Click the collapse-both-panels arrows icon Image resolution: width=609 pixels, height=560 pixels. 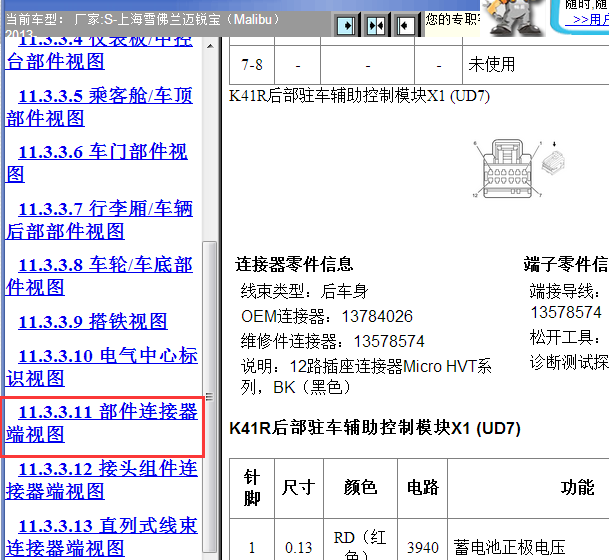tap(376, 26)
